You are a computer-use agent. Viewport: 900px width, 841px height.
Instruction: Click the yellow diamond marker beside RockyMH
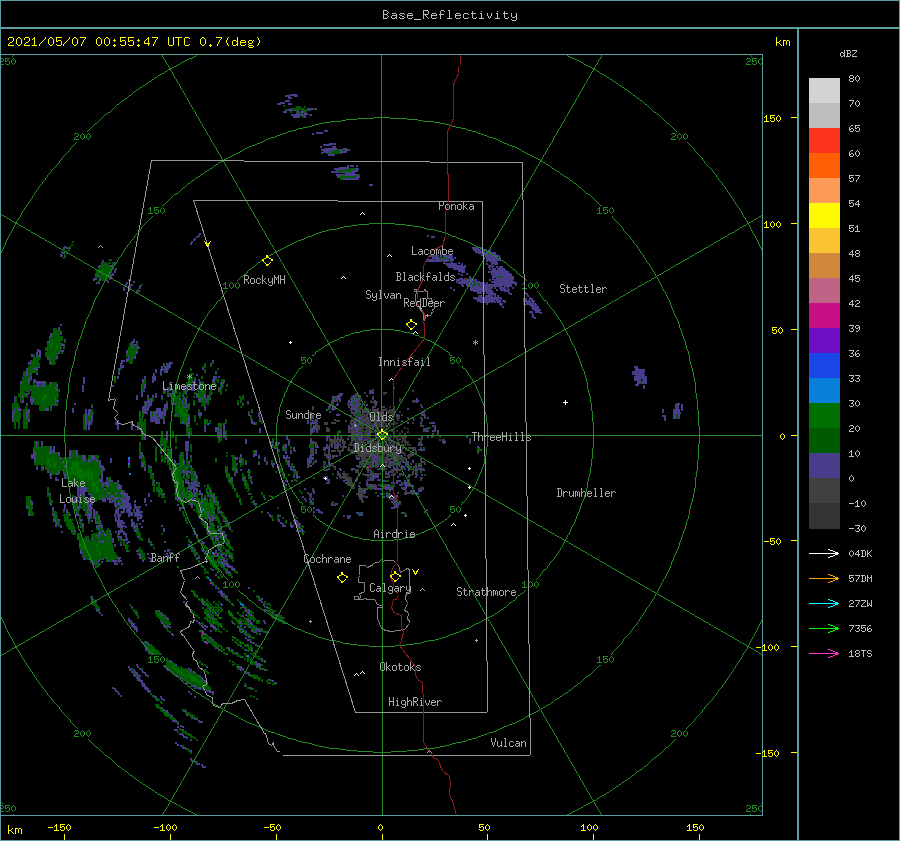(x=267, y=261)
